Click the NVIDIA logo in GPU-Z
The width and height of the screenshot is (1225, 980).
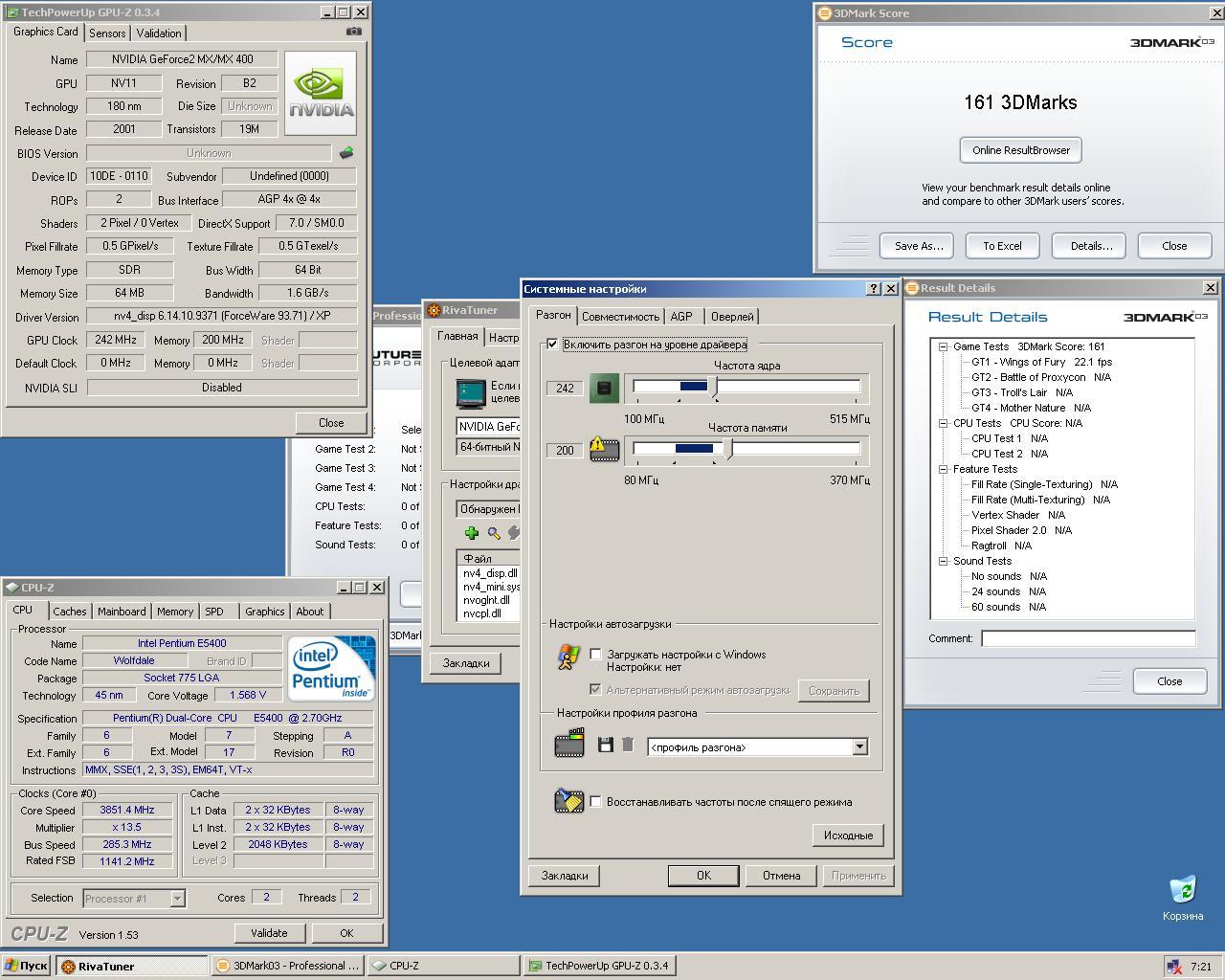click(x=321, y=94)
